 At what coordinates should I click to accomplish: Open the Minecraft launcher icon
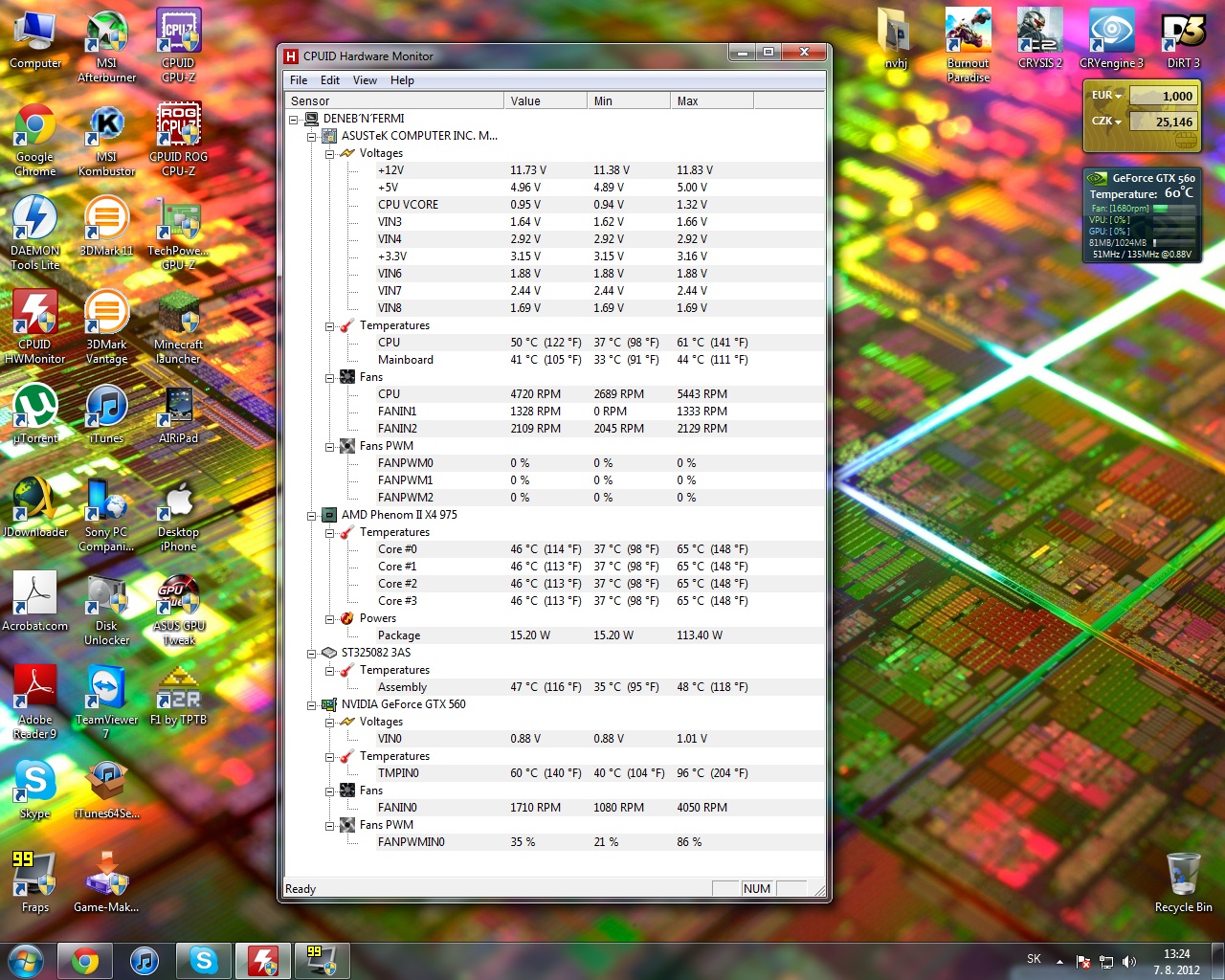click(178, 327)
